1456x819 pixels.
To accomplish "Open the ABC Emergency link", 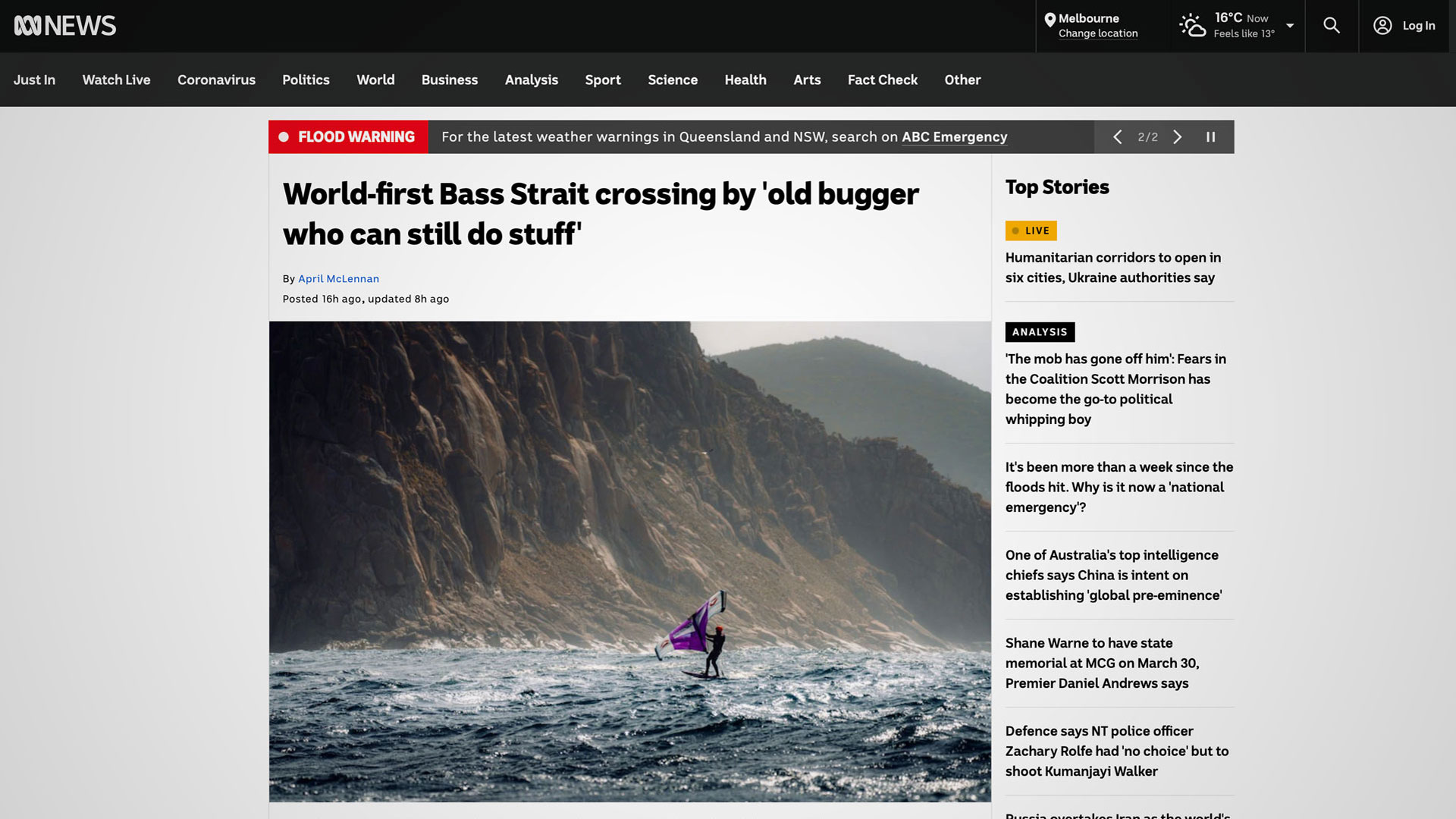I will click(x=954, y=137).
